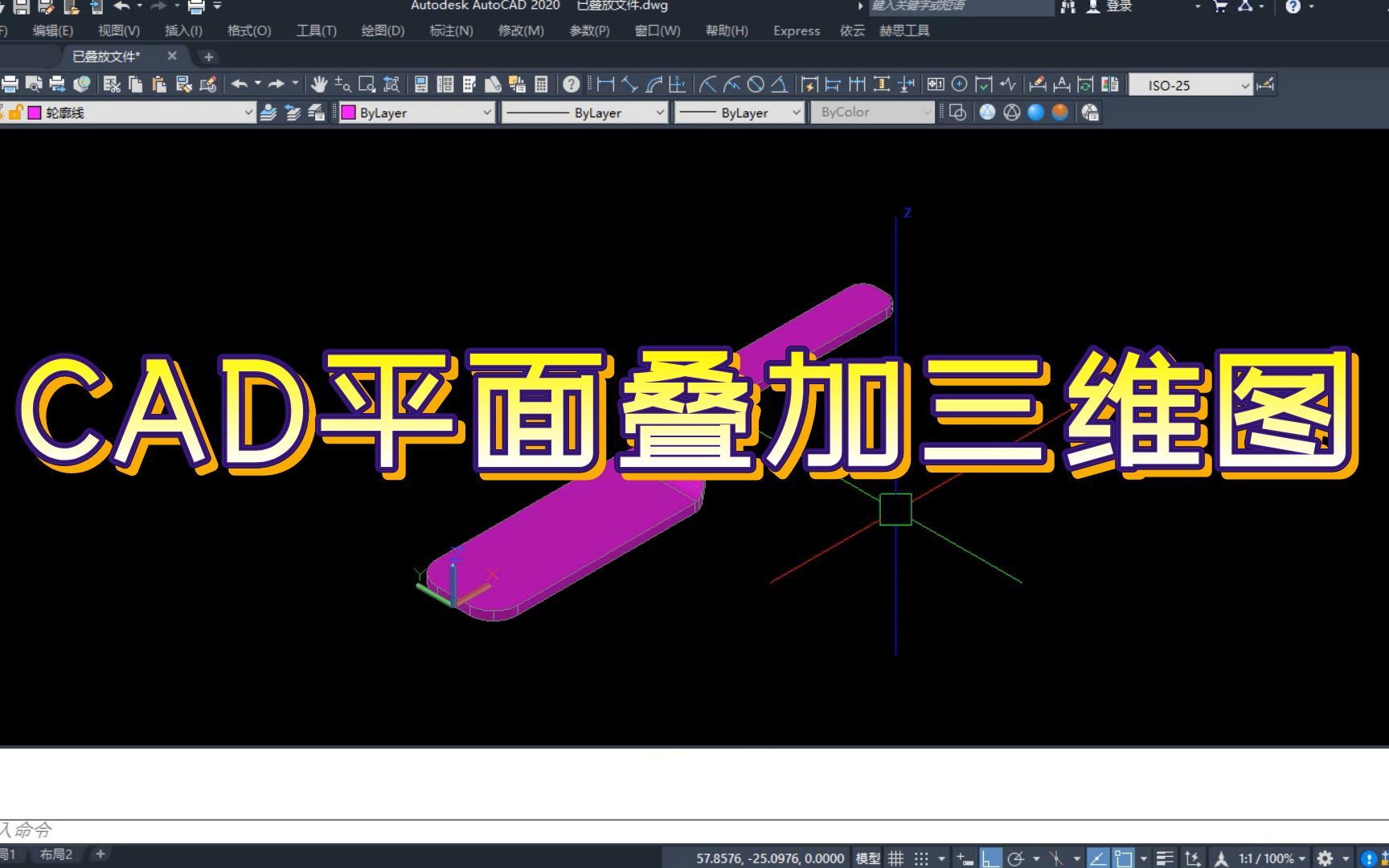The height and width of the screenshot is (868, 1389).
Task: Toggle ortho mode in status bar
Action: (991, 856)
